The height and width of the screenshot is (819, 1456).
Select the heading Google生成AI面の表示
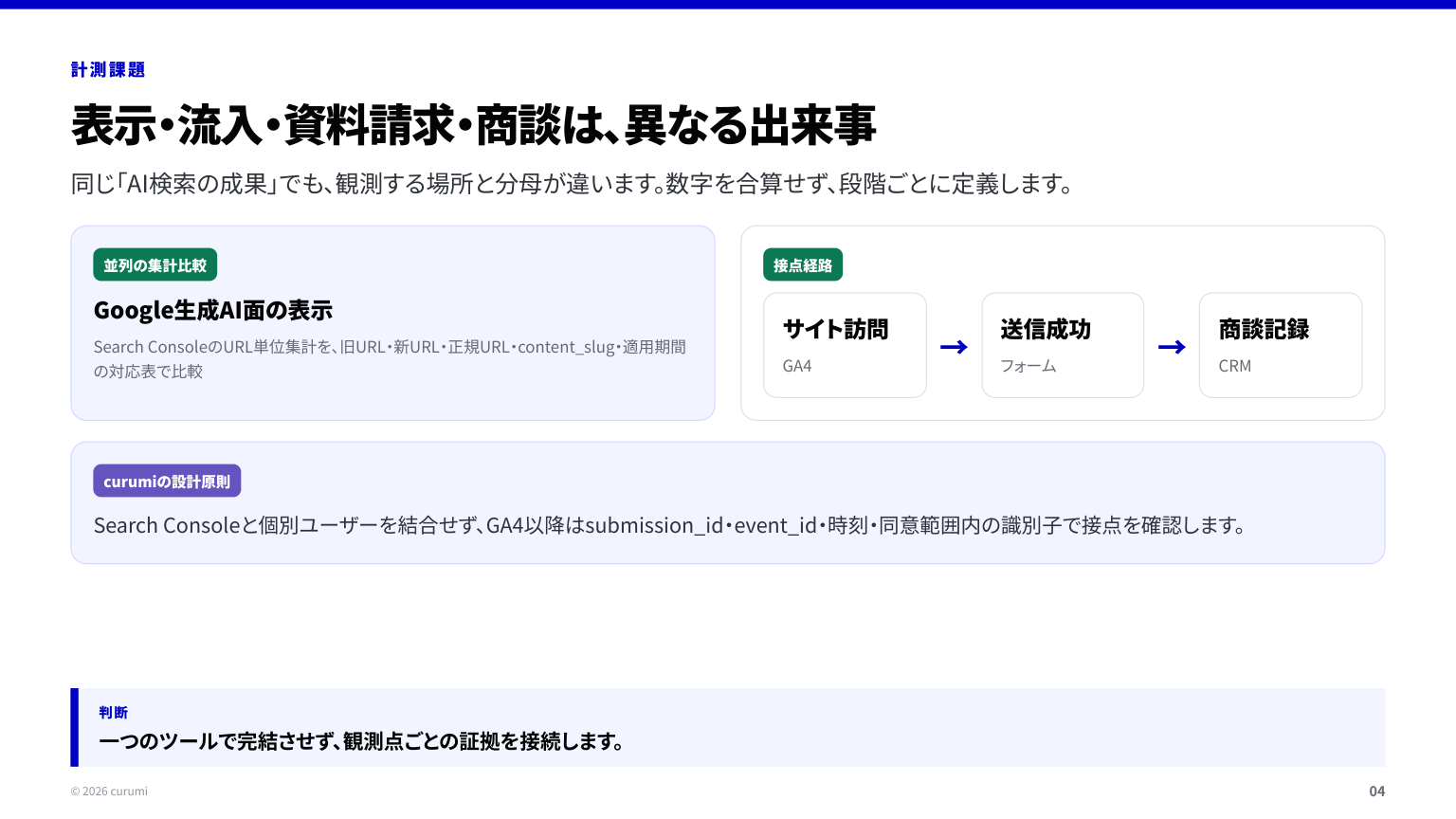click(x=213, y=311)
